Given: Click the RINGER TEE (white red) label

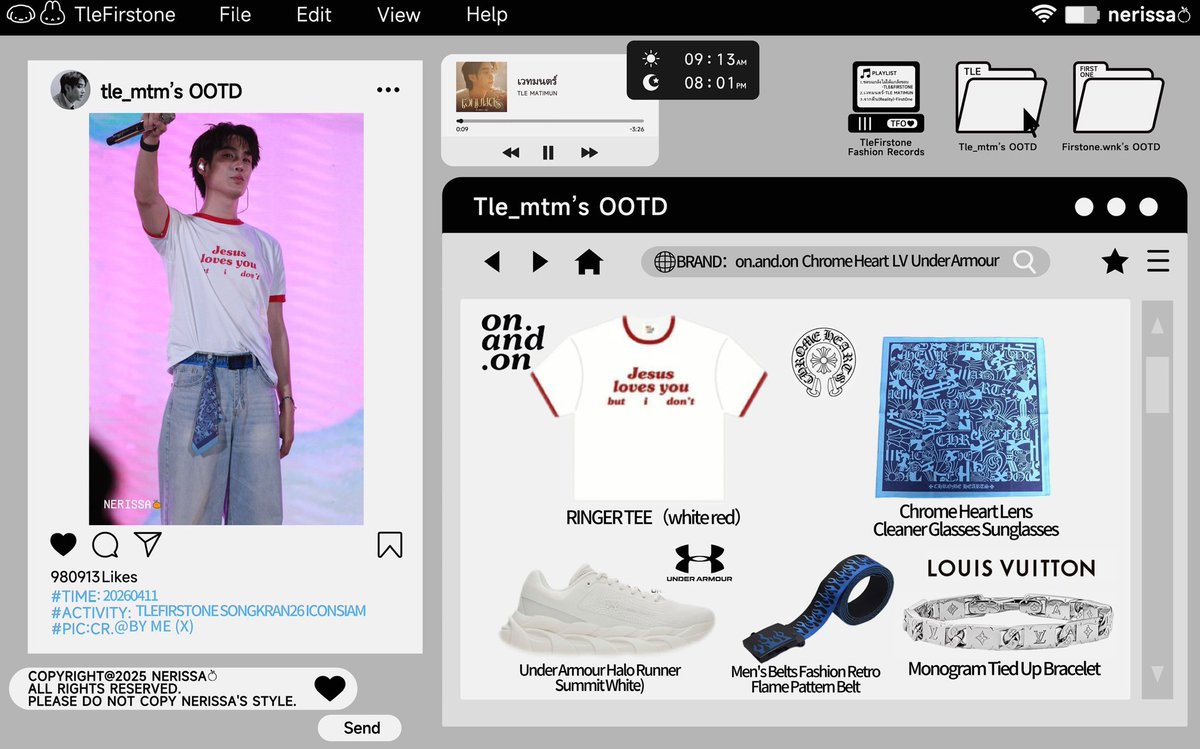Looking at the screenshot, I should [x=653, y=517].
